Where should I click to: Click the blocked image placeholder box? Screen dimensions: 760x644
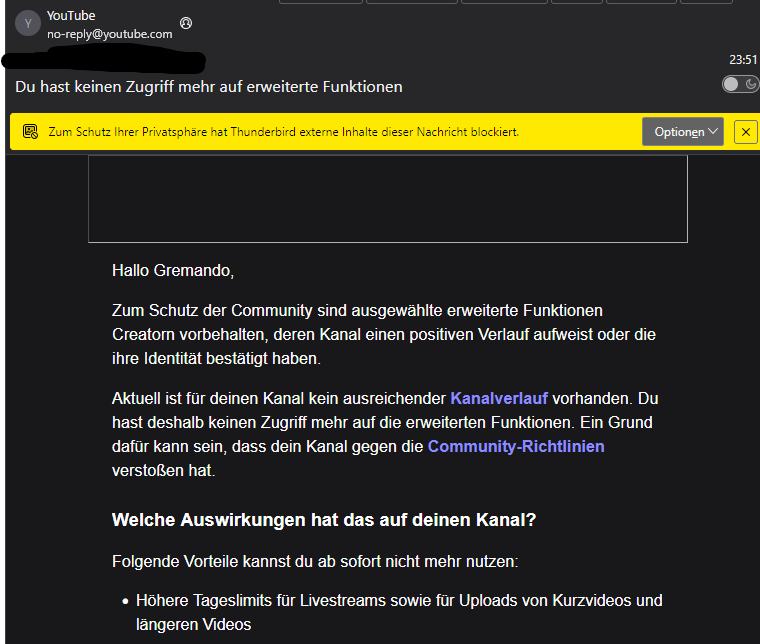[x=388, y=199]
